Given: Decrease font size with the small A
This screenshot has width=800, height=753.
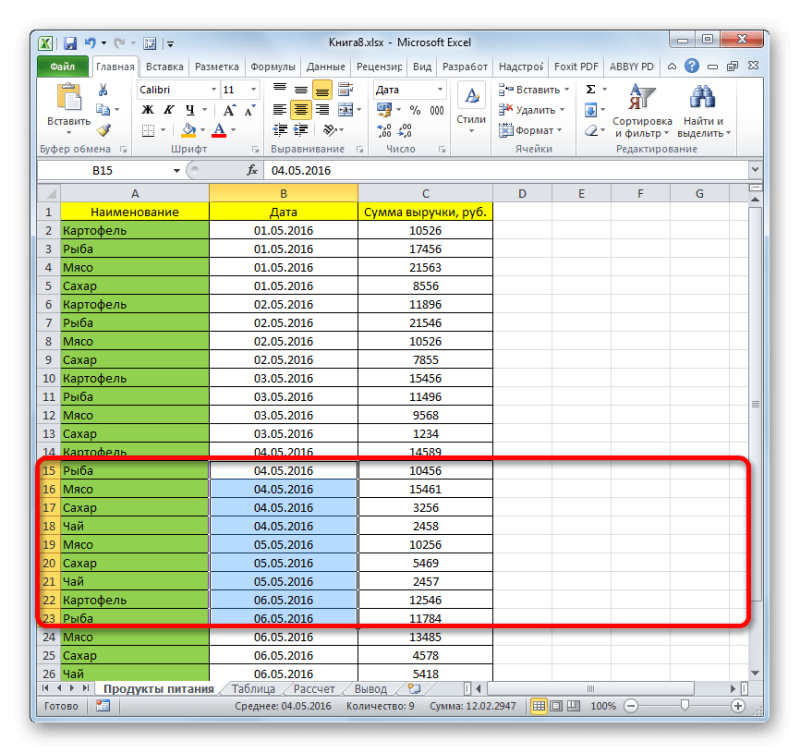Looking at the screenshot, I should (x=249, y=110).
